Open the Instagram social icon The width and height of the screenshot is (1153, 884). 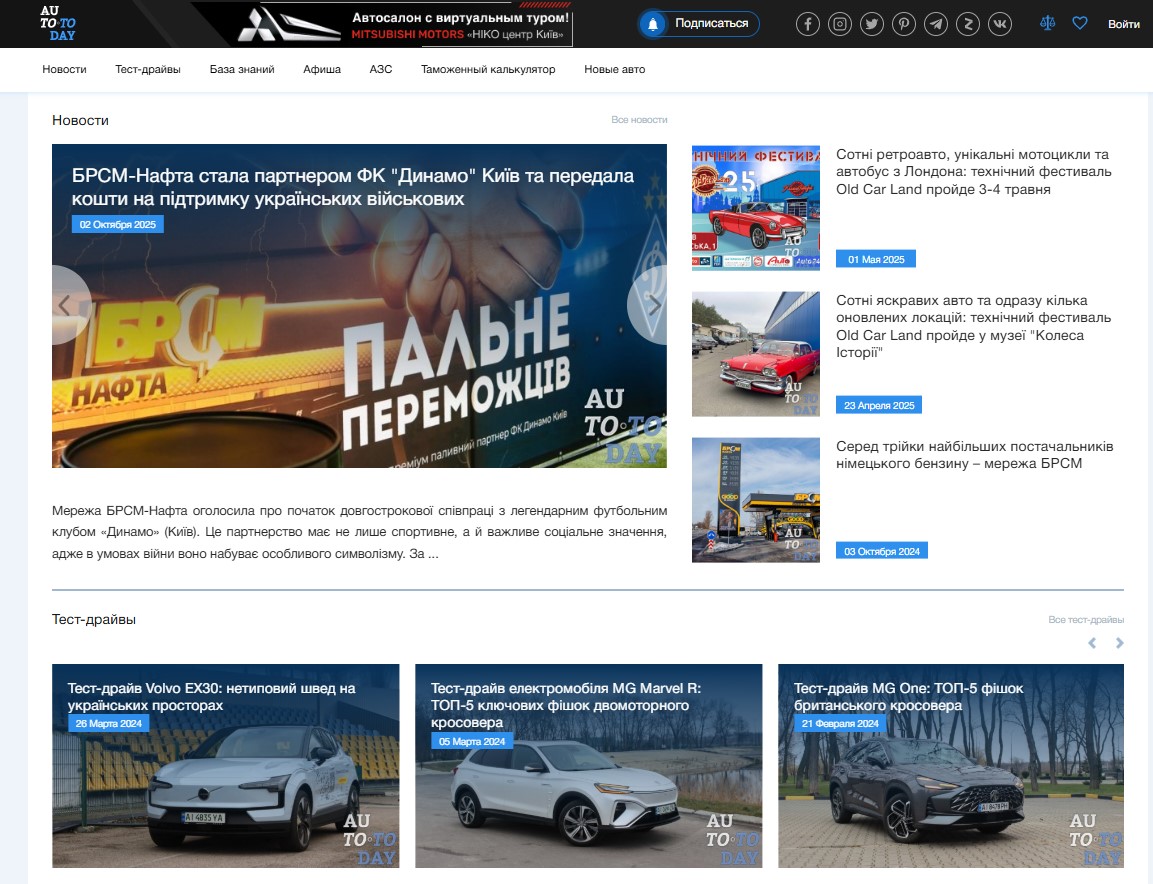coord(840,24)
